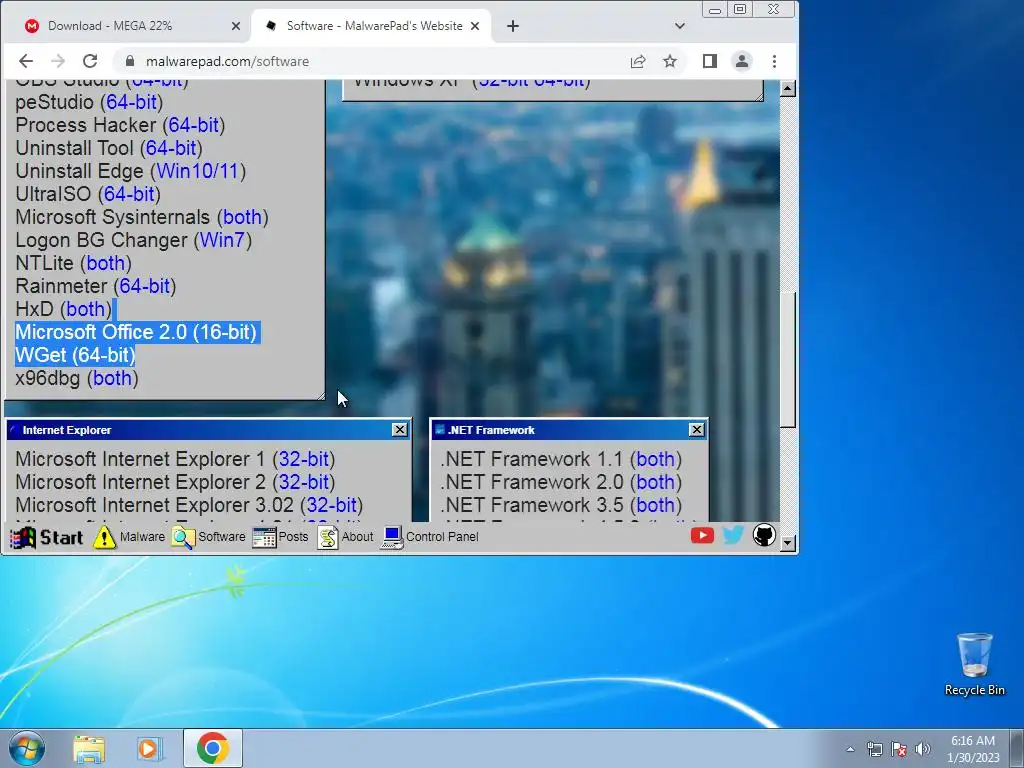View site security lock icon
Screen dimensions: 1024x768
pyautogui.click(x=130, y=61)
